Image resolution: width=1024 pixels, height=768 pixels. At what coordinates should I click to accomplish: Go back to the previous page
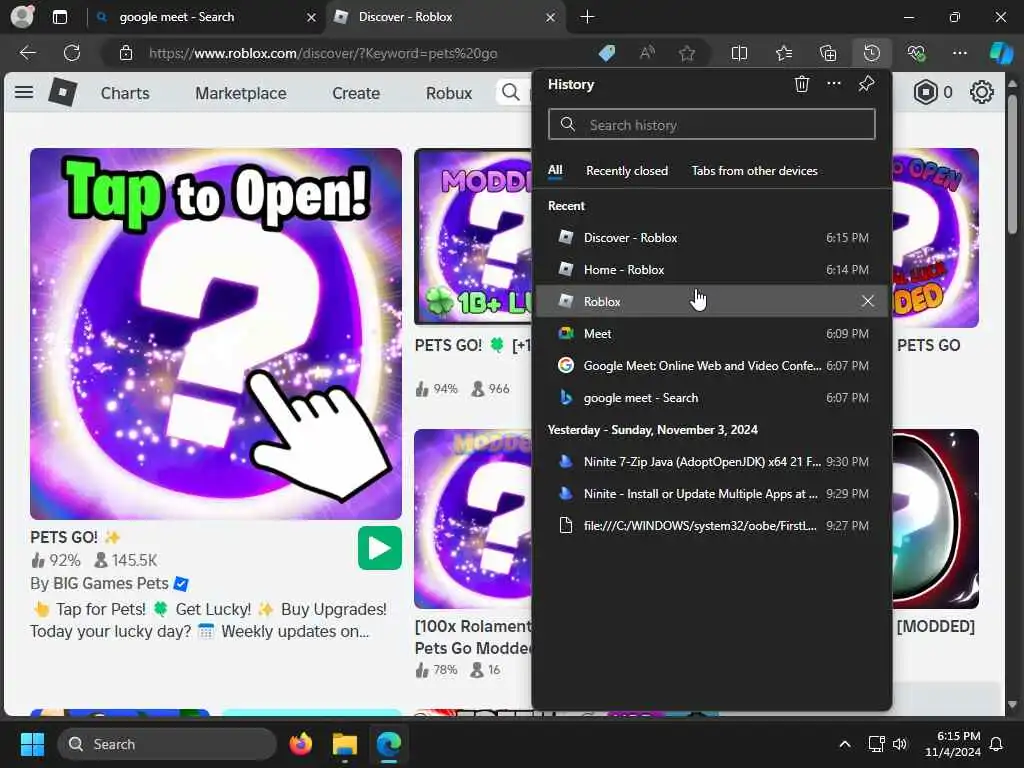[x=27, y=53]
